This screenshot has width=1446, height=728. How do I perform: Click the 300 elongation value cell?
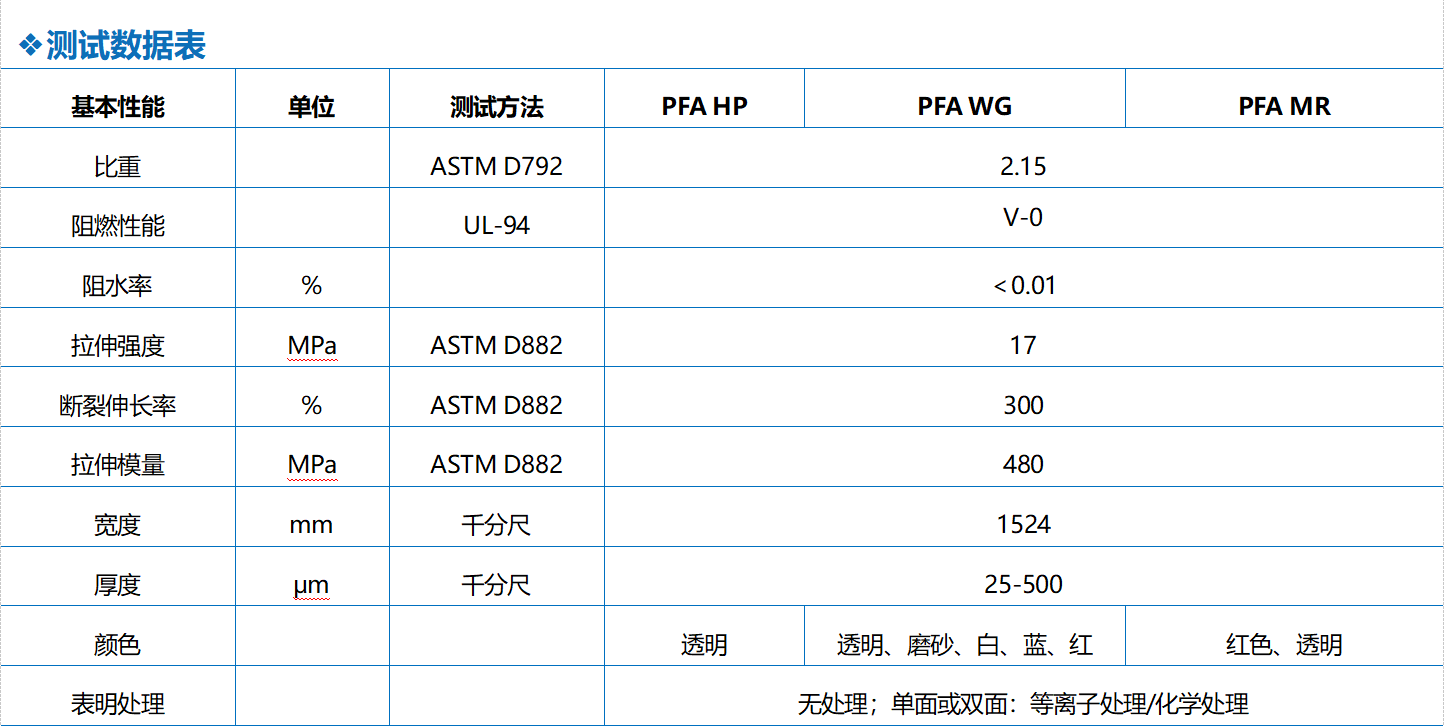tap(1023, 405)
